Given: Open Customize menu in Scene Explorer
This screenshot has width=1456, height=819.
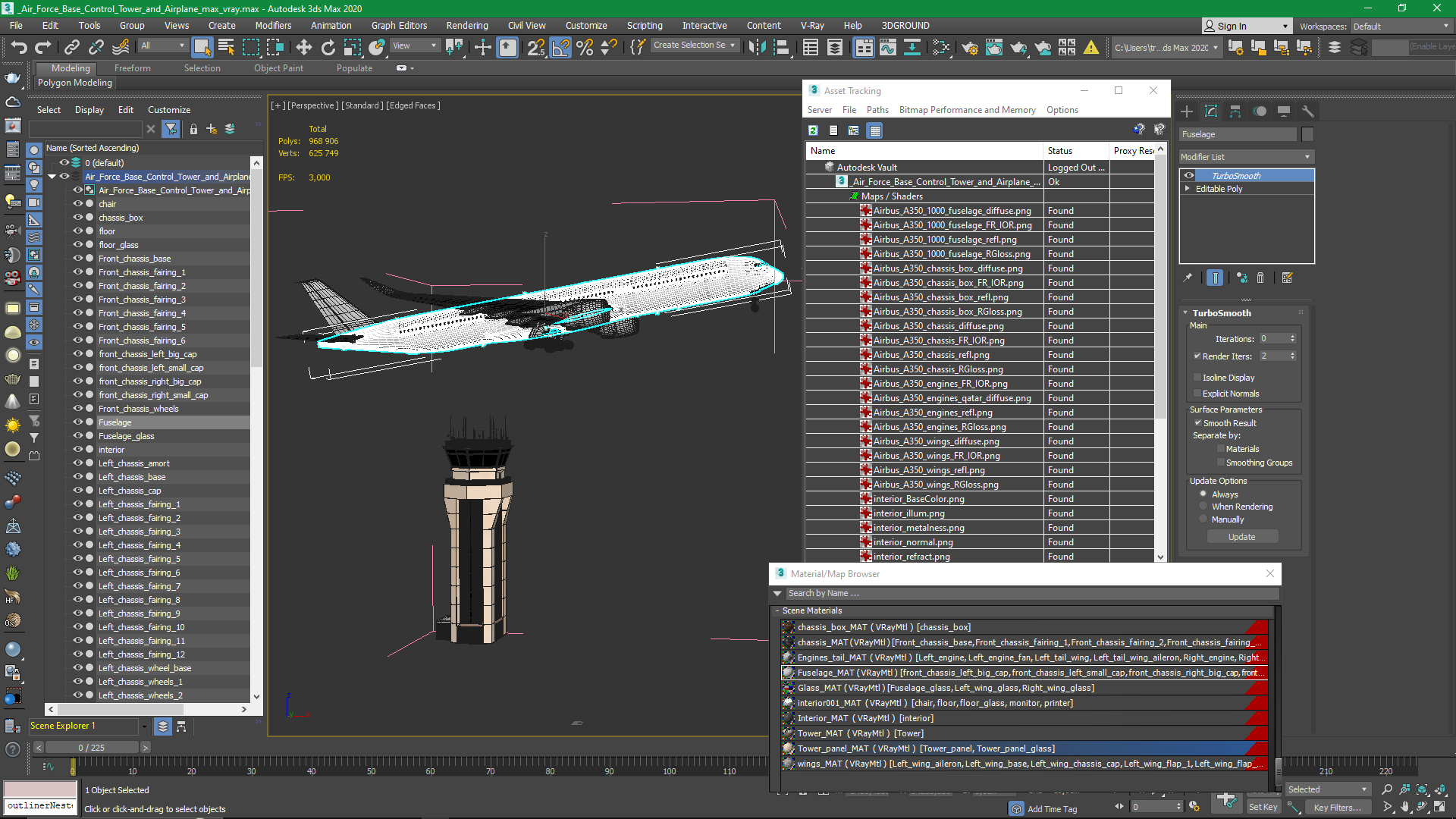Looking at the screenshot, I should coord(169,110).
